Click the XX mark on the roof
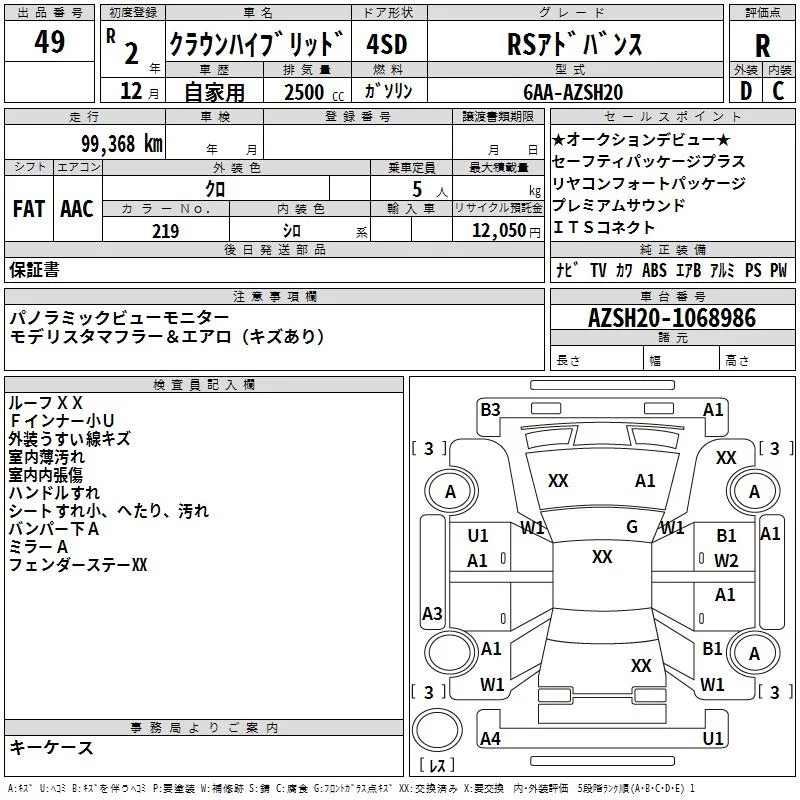Viewport: 800px width, 800px height. tap(602, 557)
